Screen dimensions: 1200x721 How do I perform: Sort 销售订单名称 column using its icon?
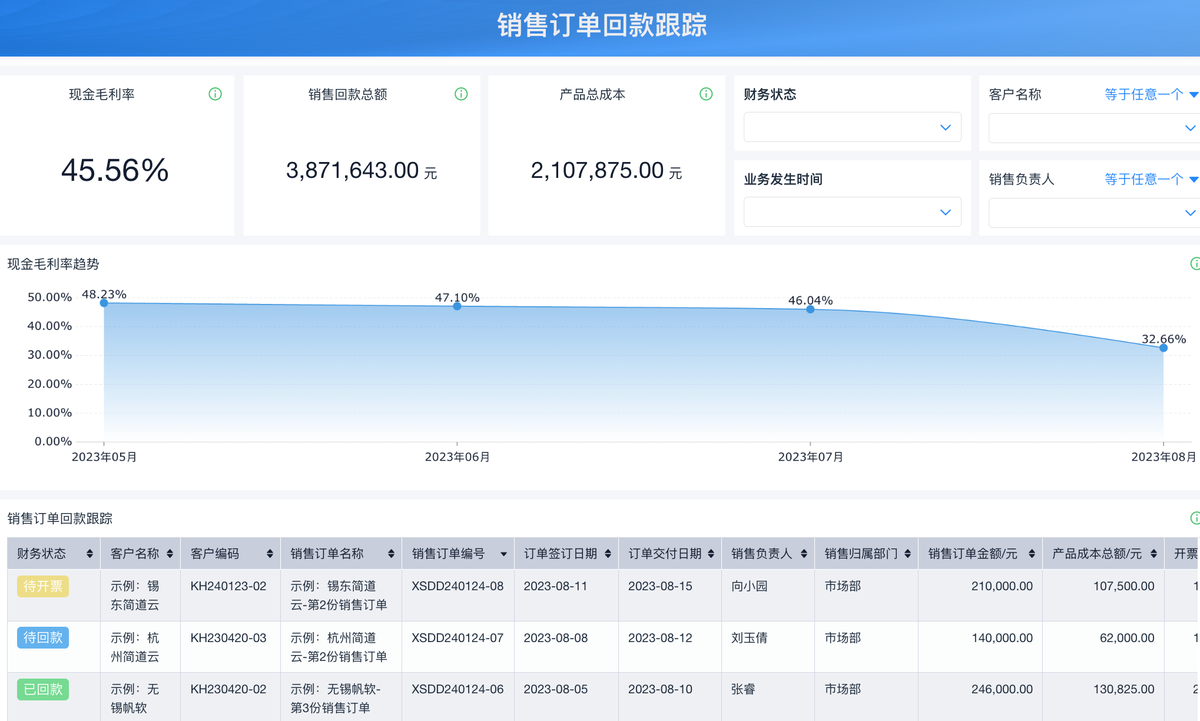tap(391, 554)
